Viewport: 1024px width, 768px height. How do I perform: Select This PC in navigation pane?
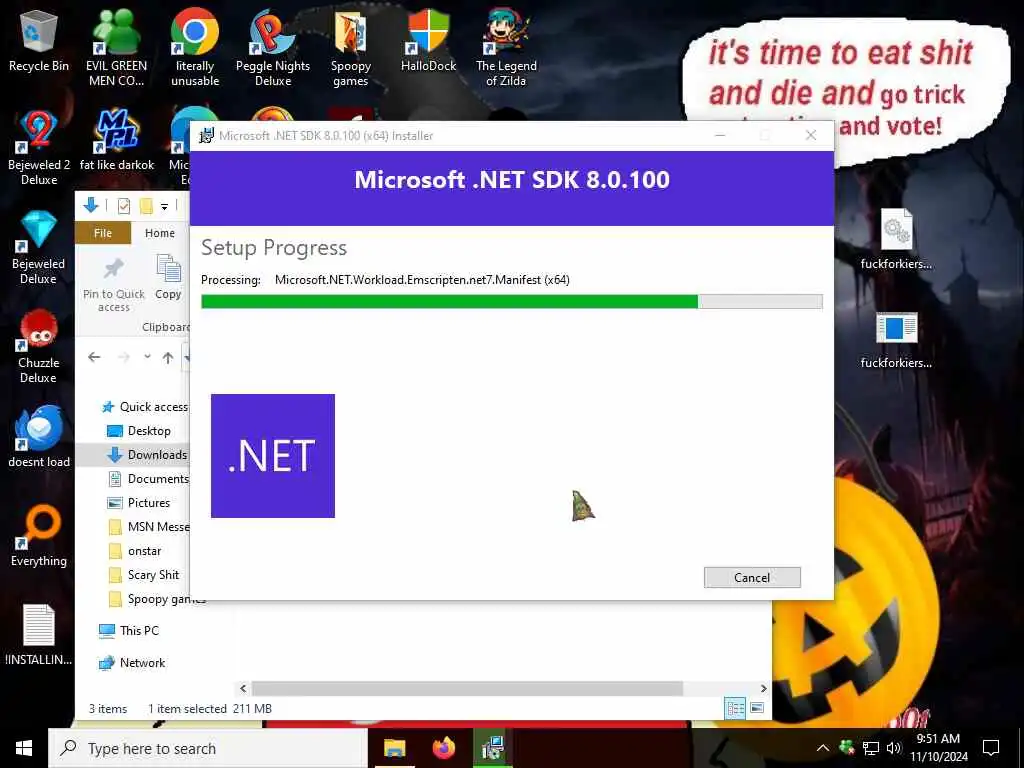click(129, 631)
